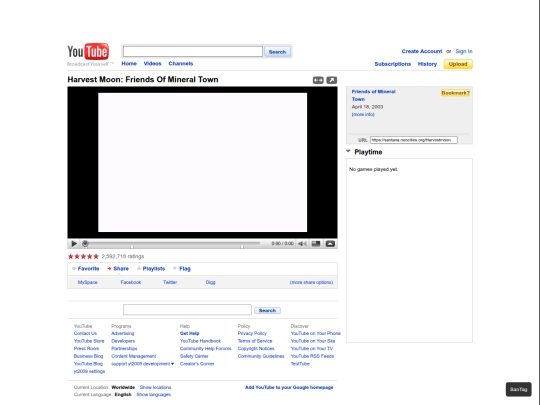
Task: Open Community Guidelines link
Action: point(261,356)
